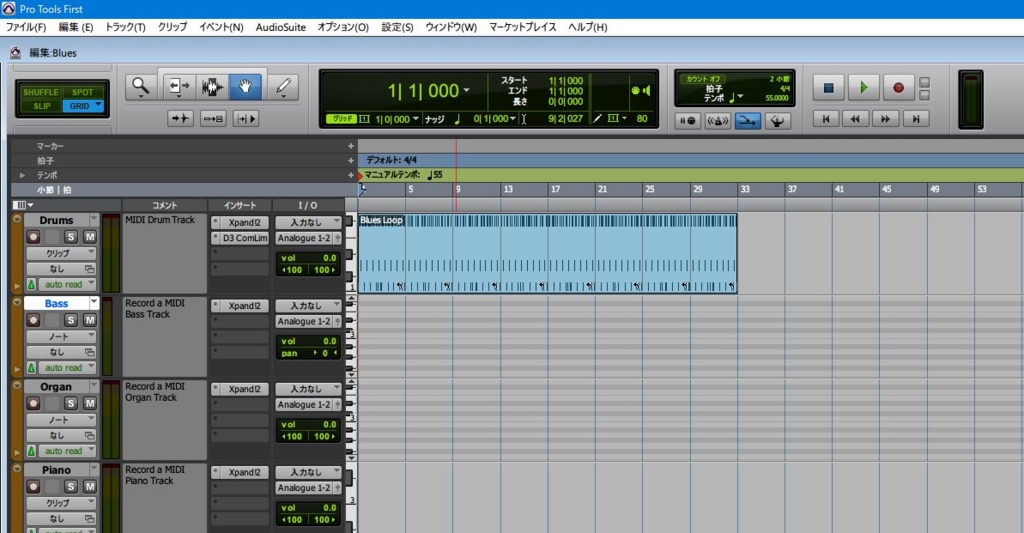Solo the Organ track

(x=71, y=403)
